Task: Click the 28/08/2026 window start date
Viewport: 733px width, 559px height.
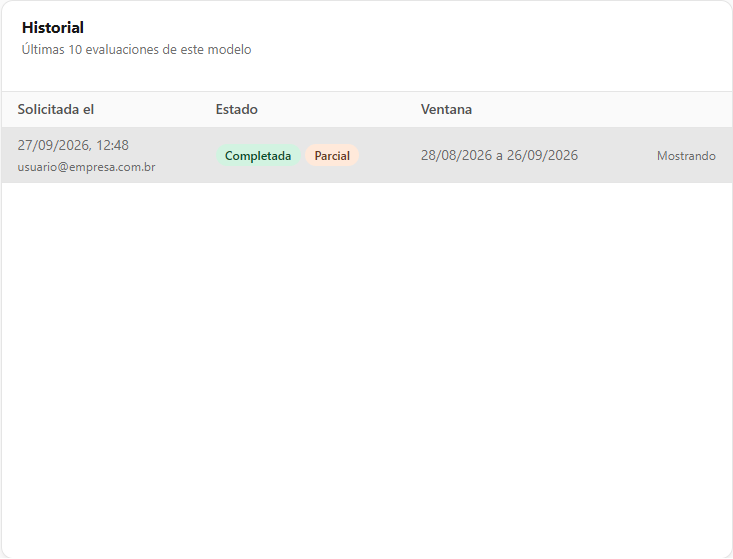Action: (x=456, y=155)
